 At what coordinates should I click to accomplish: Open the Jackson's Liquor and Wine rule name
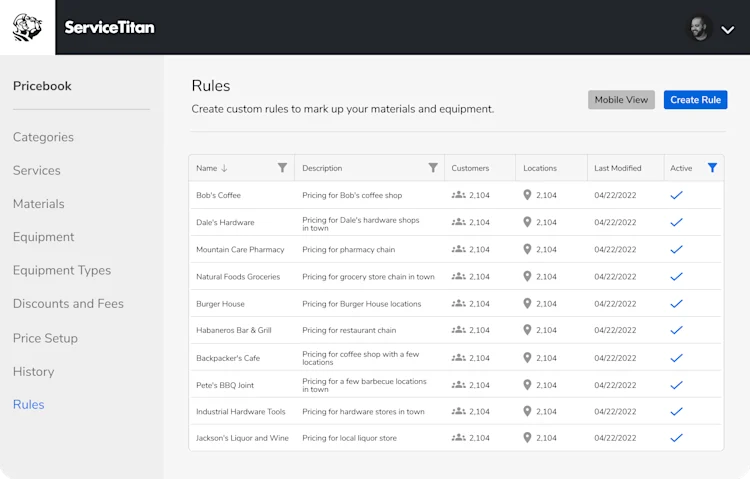(243, 438)
